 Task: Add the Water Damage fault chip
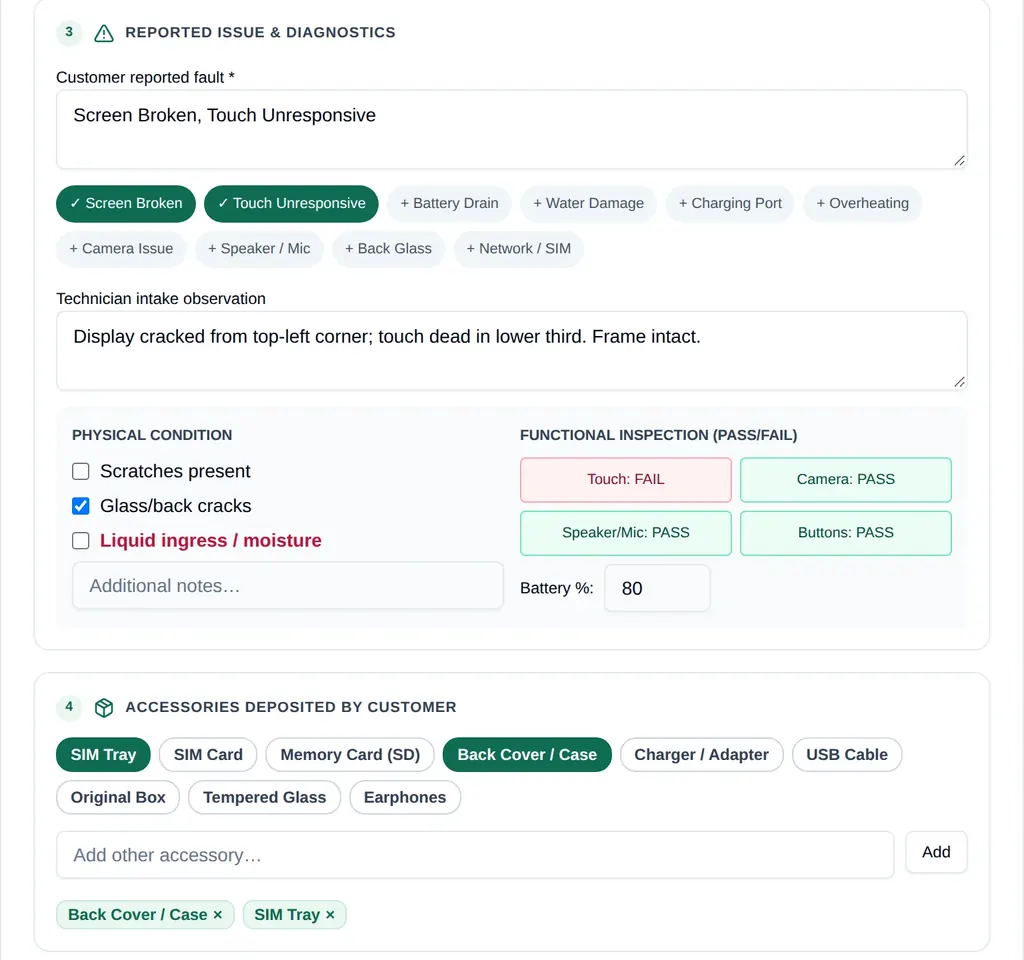(588, 204)
